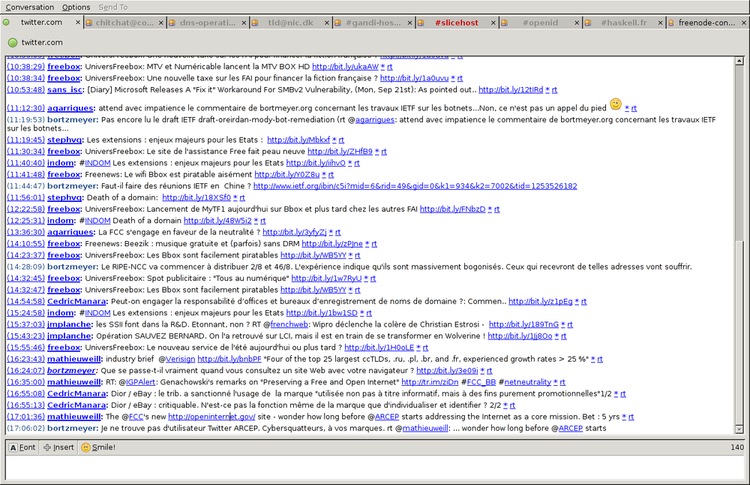The height and width of the screenshot is (485, 750).
Task: Switch to the dns-operati... tab
Action: click(x=208, y=22)
